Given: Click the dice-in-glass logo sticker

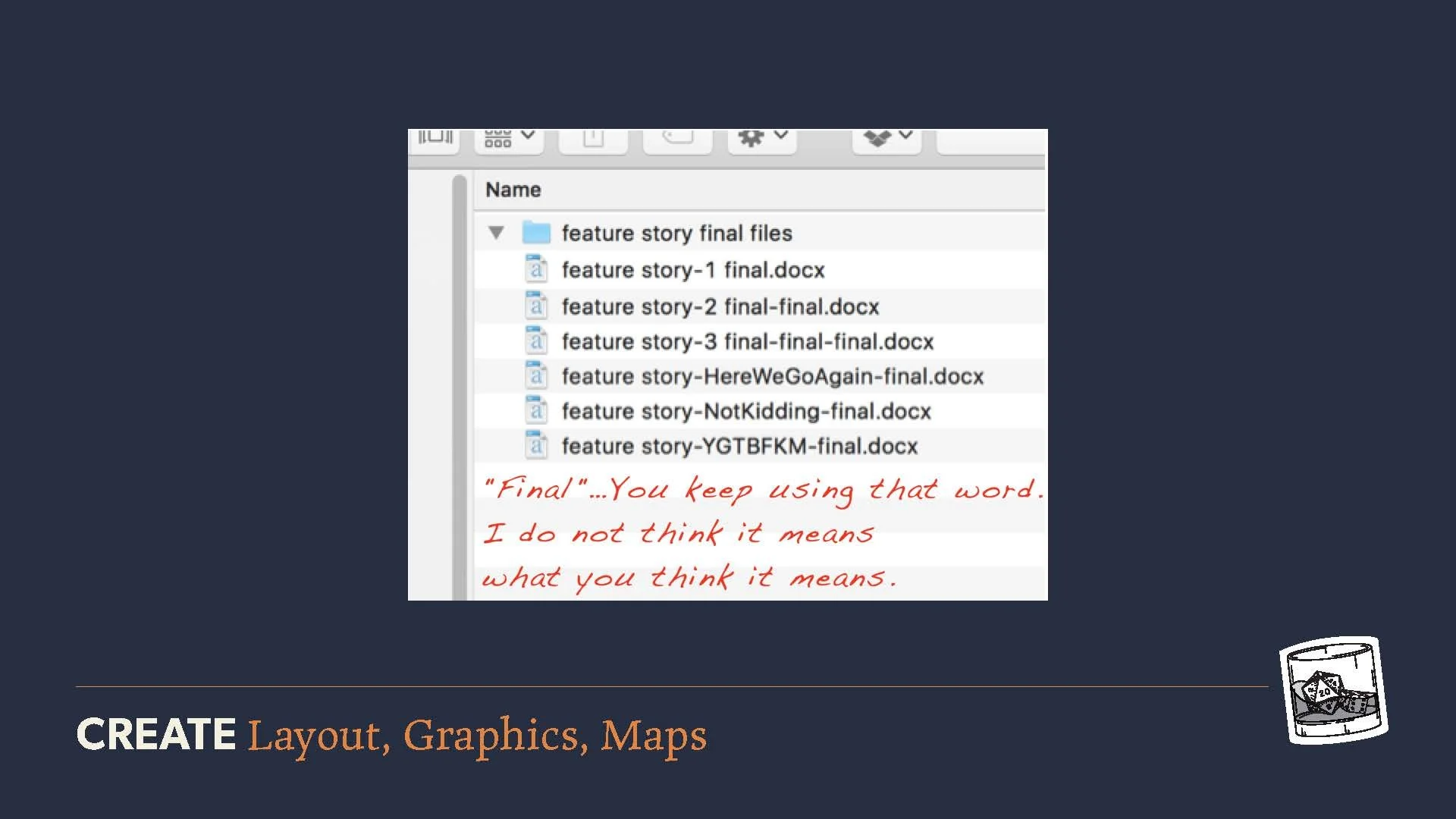Looking at the screenshot, I should (1334, 690).
